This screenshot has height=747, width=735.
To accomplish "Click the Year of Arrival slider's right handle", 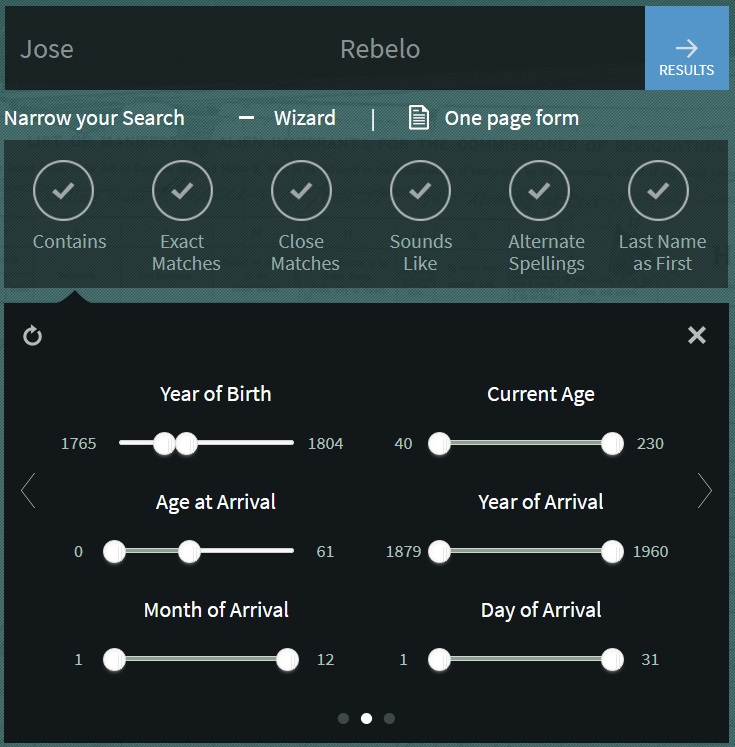I will coord(613,551).
